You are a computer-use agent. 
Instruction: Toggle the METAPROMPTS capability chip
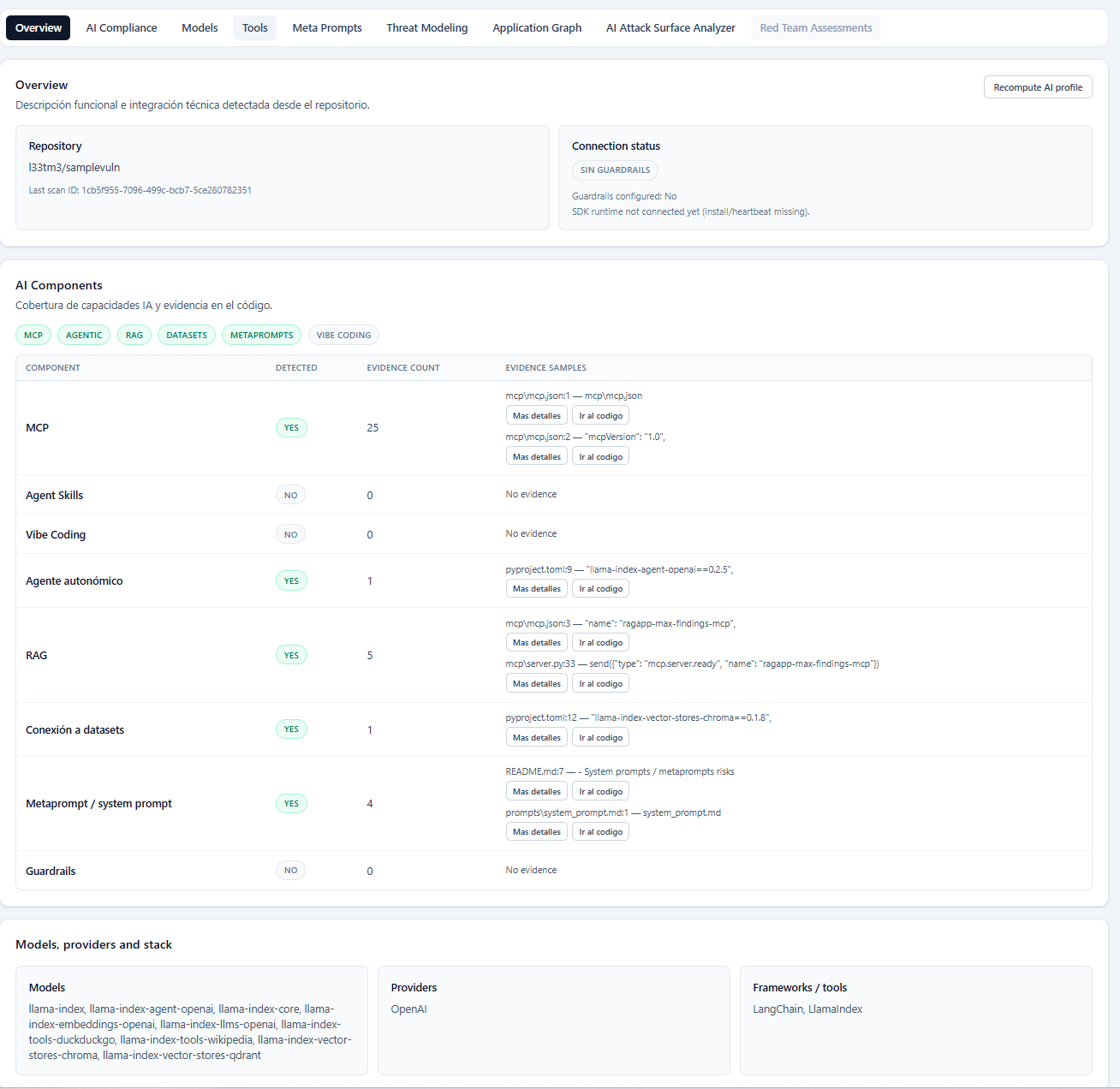coord(261,335)
